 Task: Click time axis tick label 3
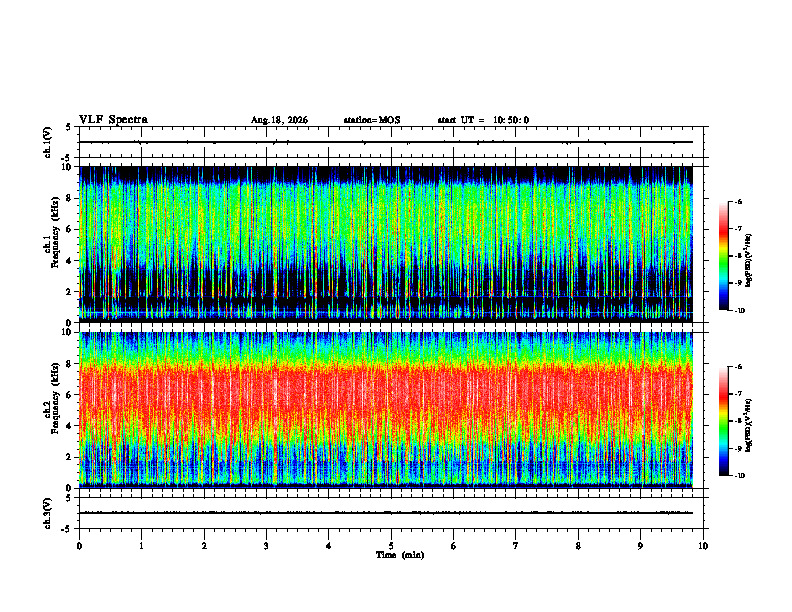point(266,546)
